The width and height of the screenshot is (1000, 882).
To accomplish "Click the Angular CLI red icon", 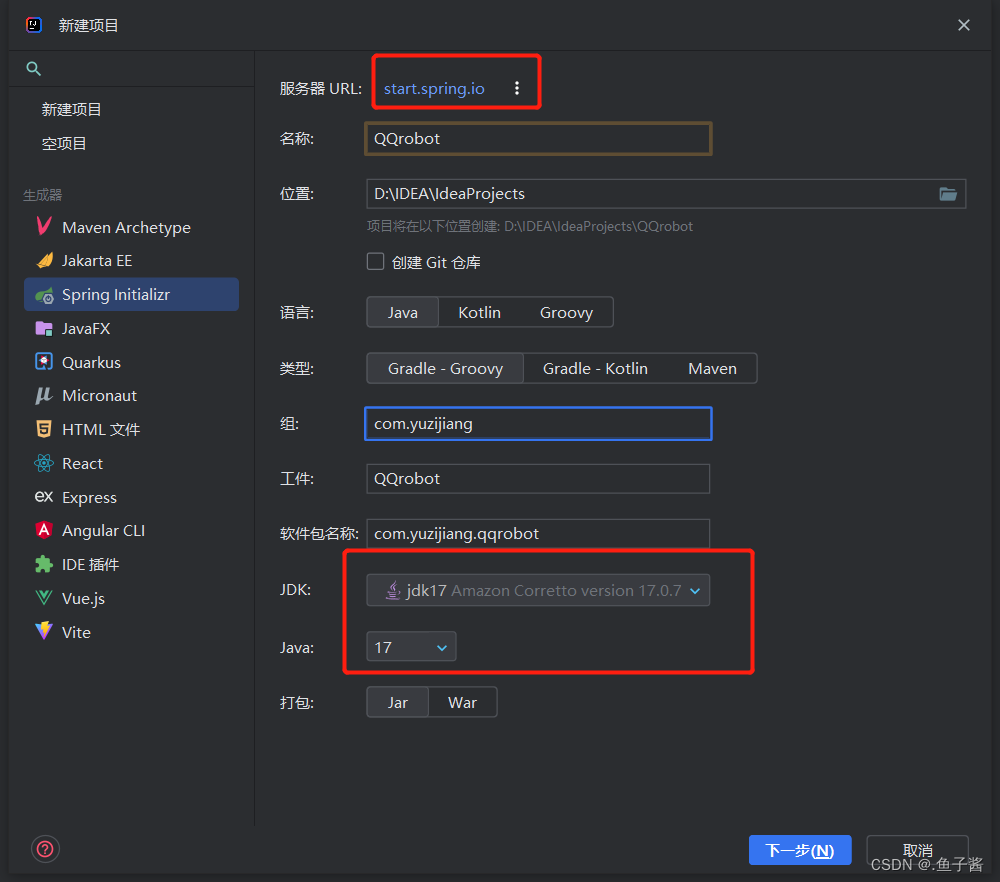I will [x=44, y=530].
